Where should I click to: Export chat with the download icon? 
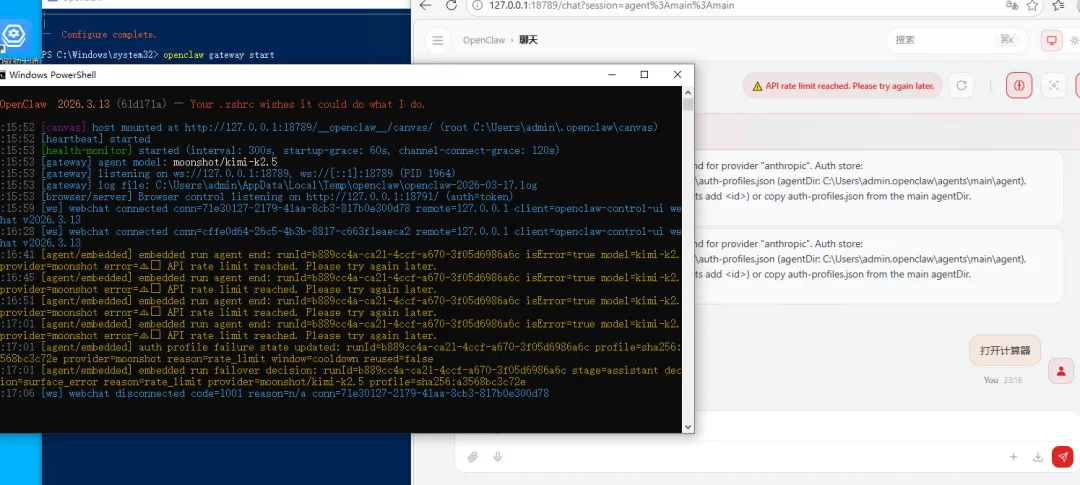click(1038, 457)
